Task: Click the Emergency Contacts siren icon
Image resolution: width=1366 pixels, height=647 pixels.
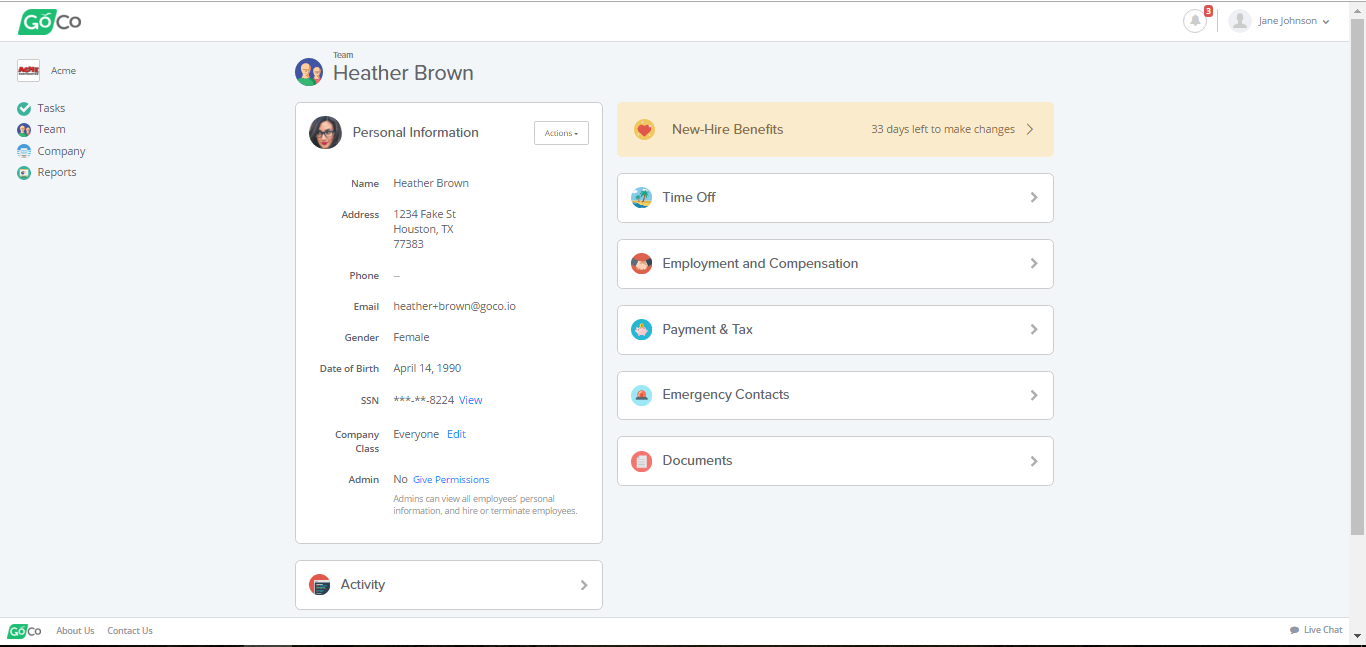Action: pyautogui.click(x=641, y=395)
